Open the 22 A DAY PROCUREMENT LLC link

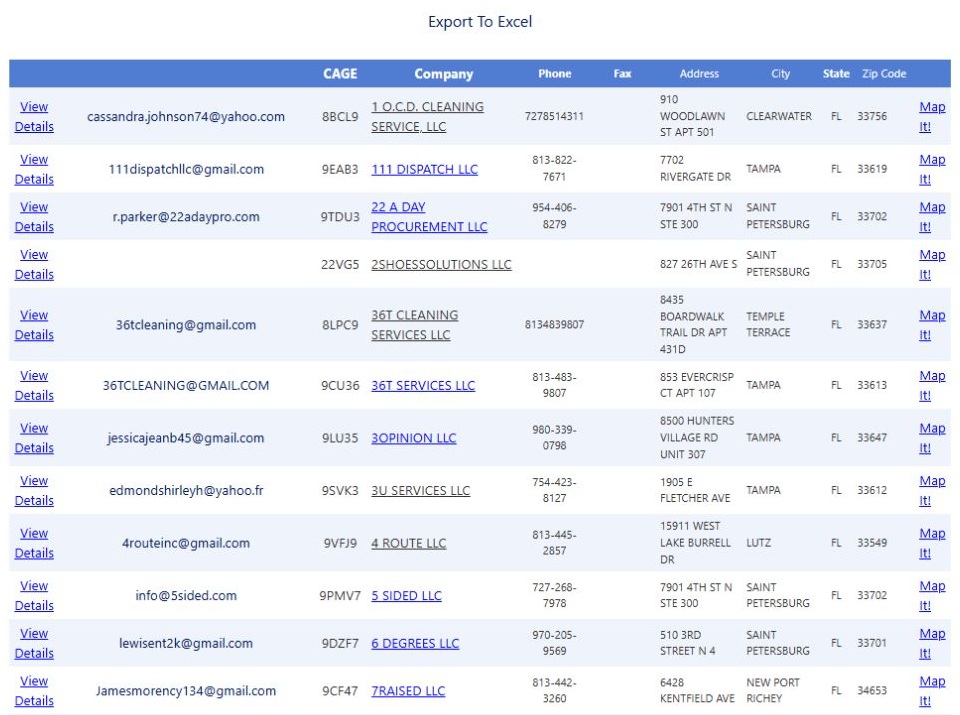(429, 217)
